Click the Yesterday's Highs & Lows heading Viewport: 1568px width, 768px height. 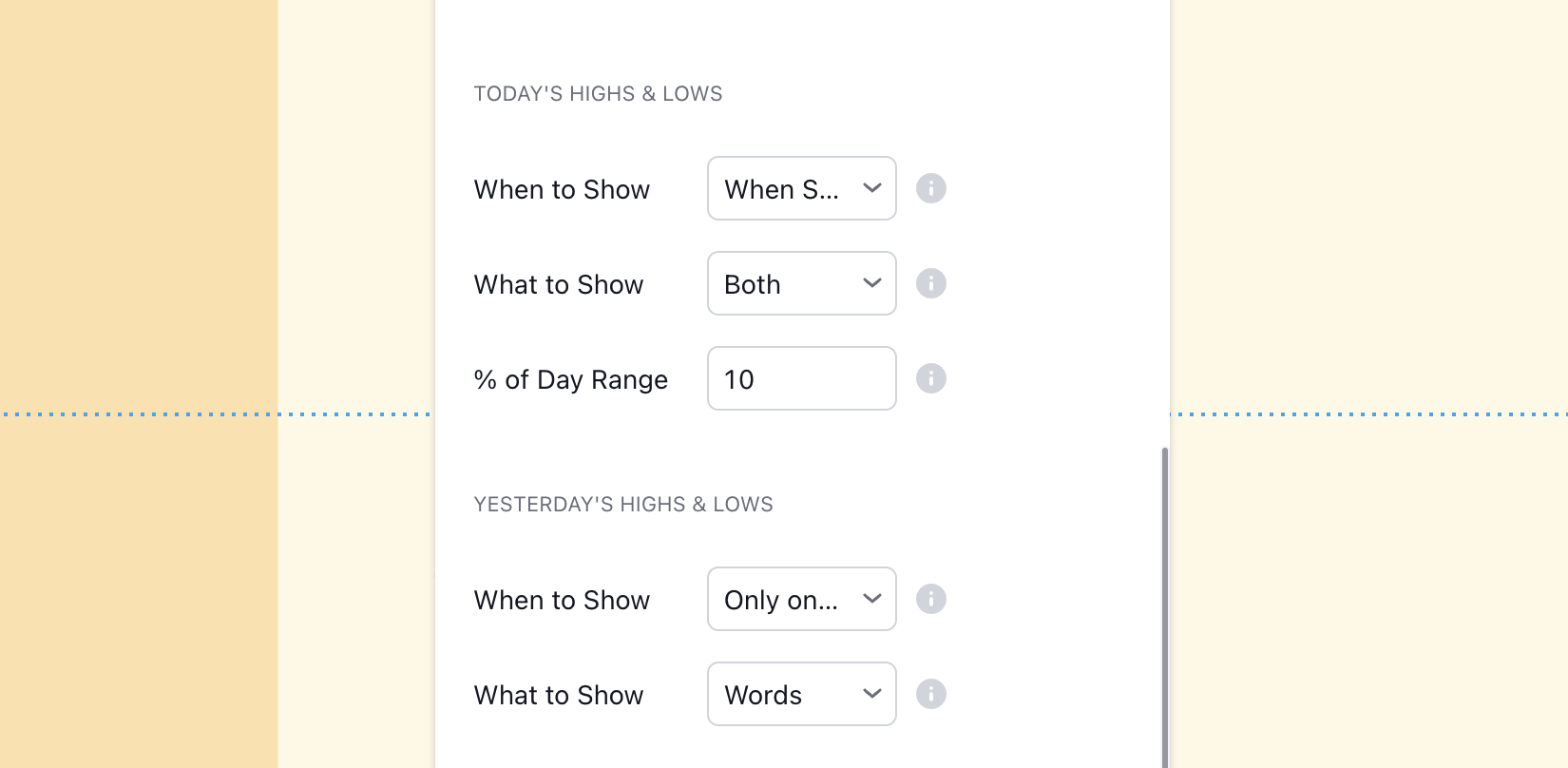[x=623, y=505]
